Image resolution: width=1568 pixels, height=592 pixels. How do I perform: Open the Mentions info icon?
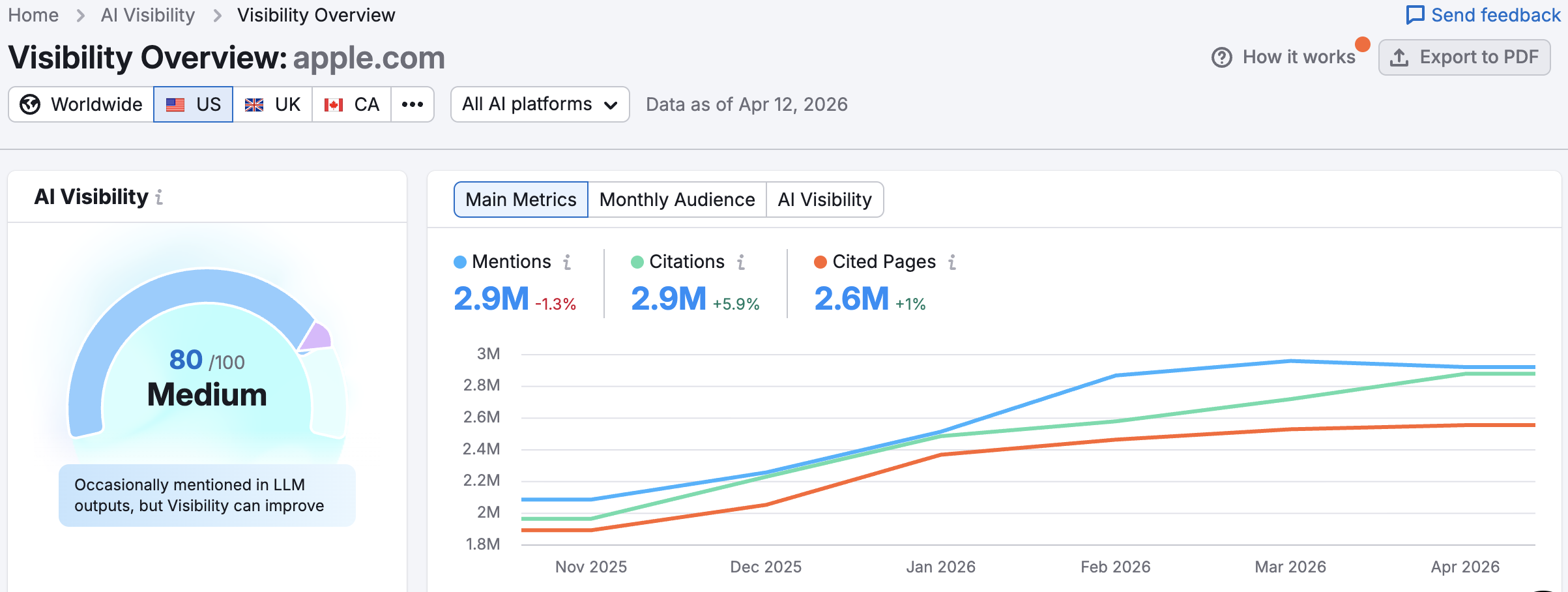(x=566, y=262)
